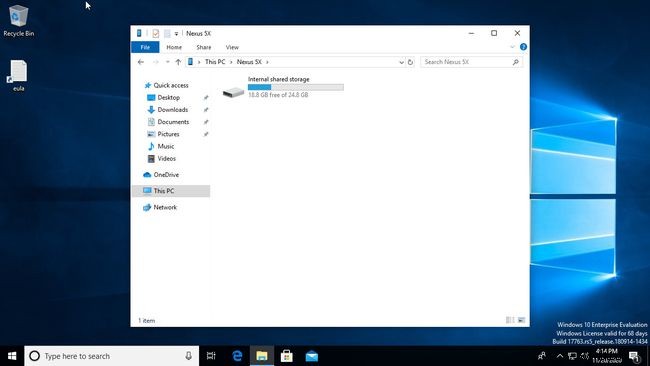The width and height of the screenshot is (650, 366).
Task: Click the New folder quick access toolbar icon
Action: [167, 33]
